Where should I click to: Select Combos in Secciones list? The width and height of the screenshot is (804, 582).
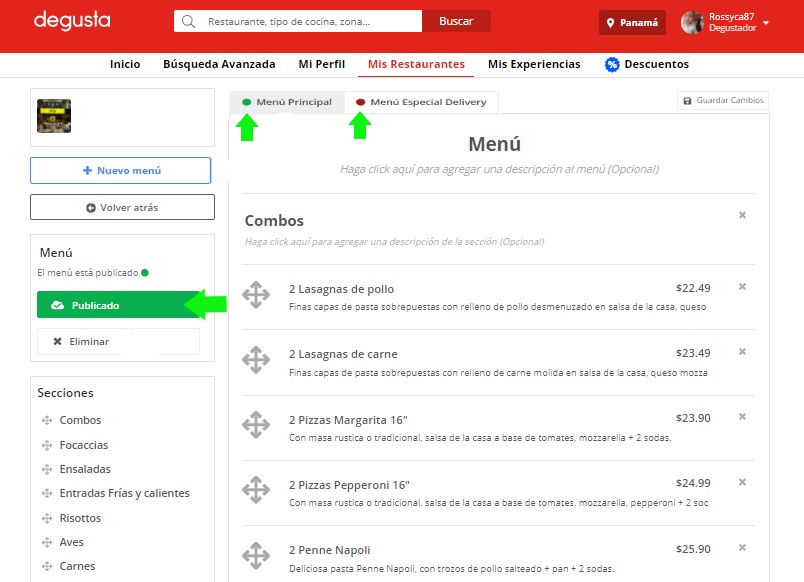[x=81, y=420]
